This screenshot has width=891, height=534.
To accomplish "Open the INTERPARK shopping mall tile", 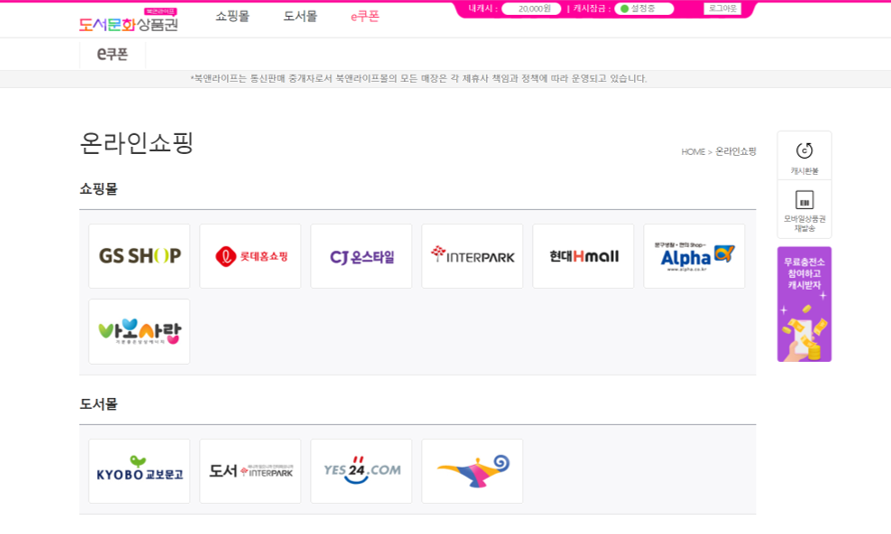I will [472, 256].
